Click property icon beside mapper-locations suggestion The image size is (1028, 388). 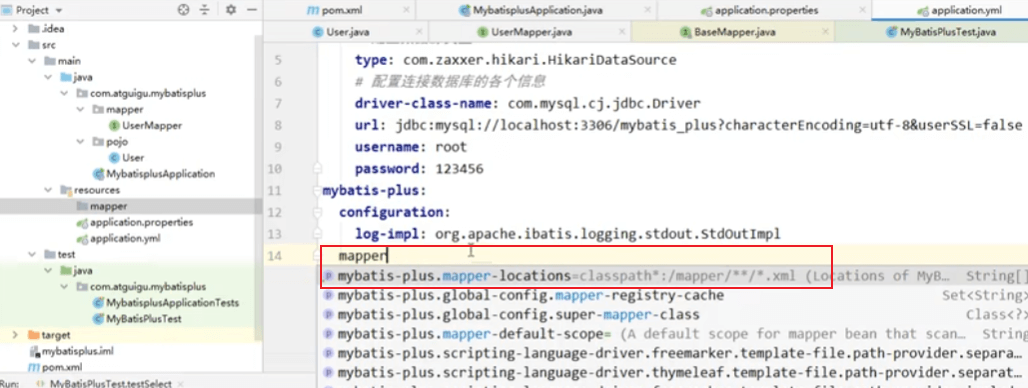(x=328, y=276)
